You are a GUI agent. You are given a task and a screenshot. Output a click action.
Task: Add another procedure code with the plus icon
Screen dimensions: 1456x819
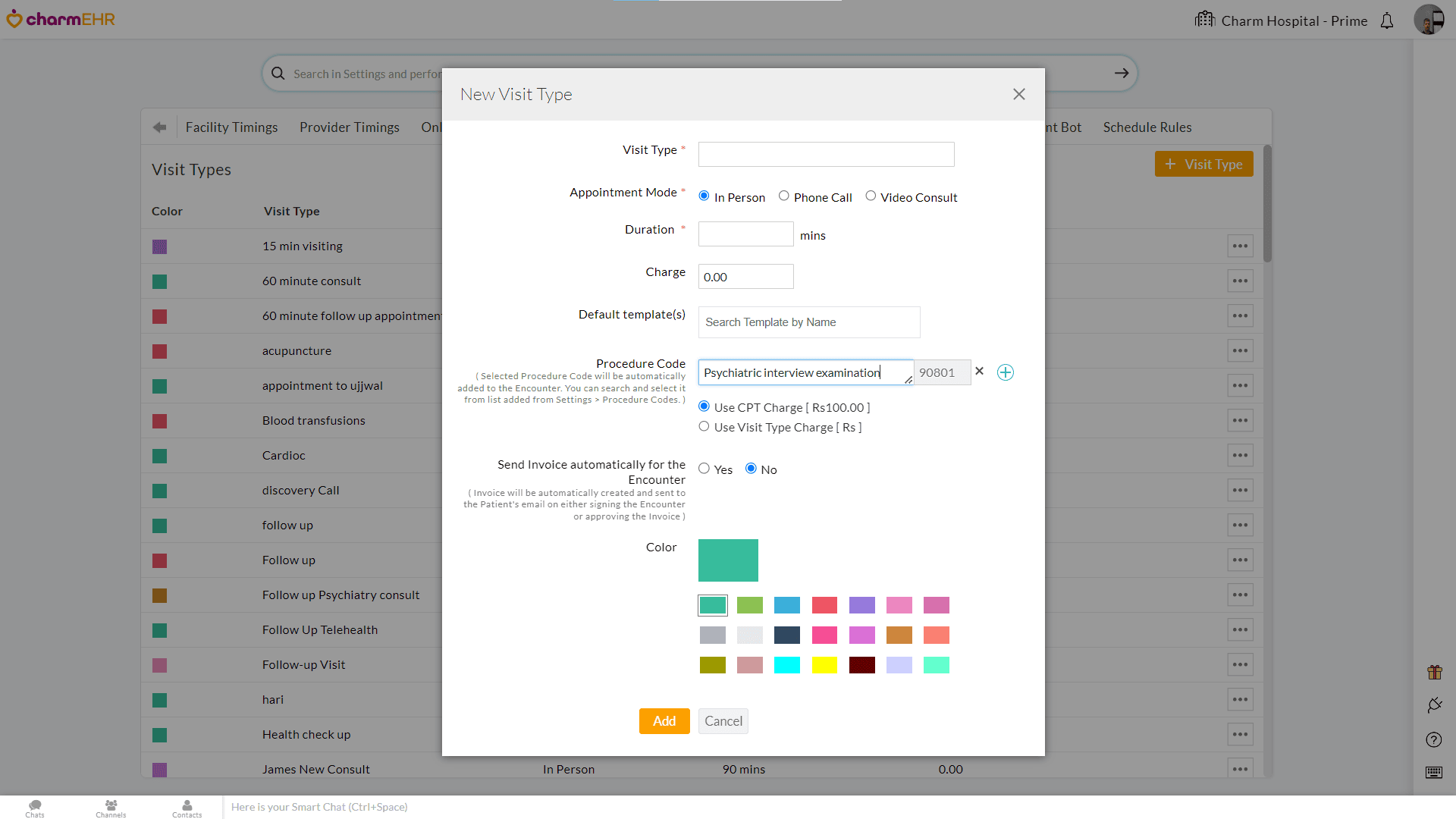click(1005, 372)
